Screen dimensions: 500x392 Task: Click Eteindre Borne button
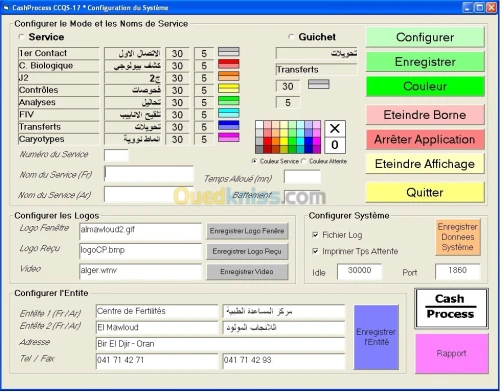[425, 115]
